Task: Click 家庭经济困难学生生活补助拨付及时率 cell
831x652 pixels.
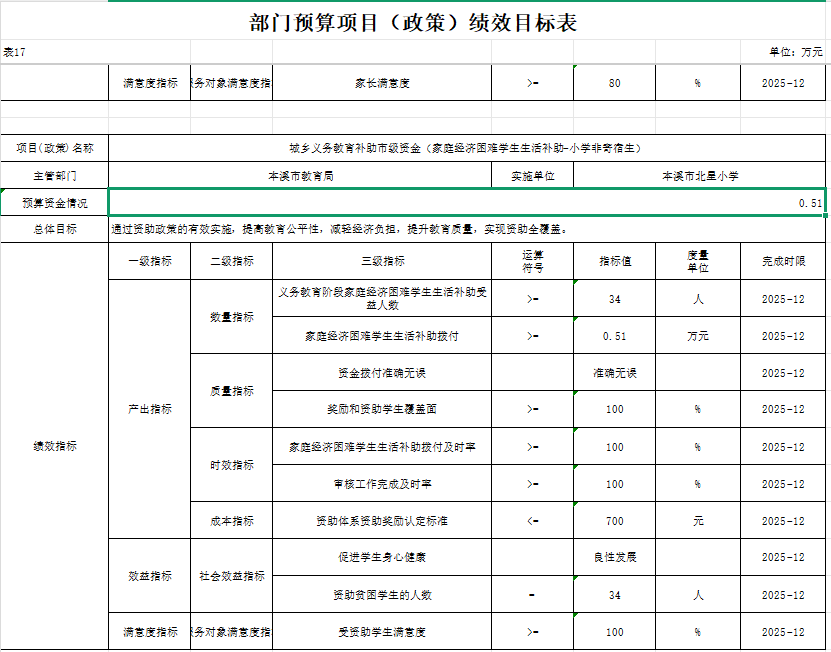Action: pyautogui.click(x=382, y=447)
